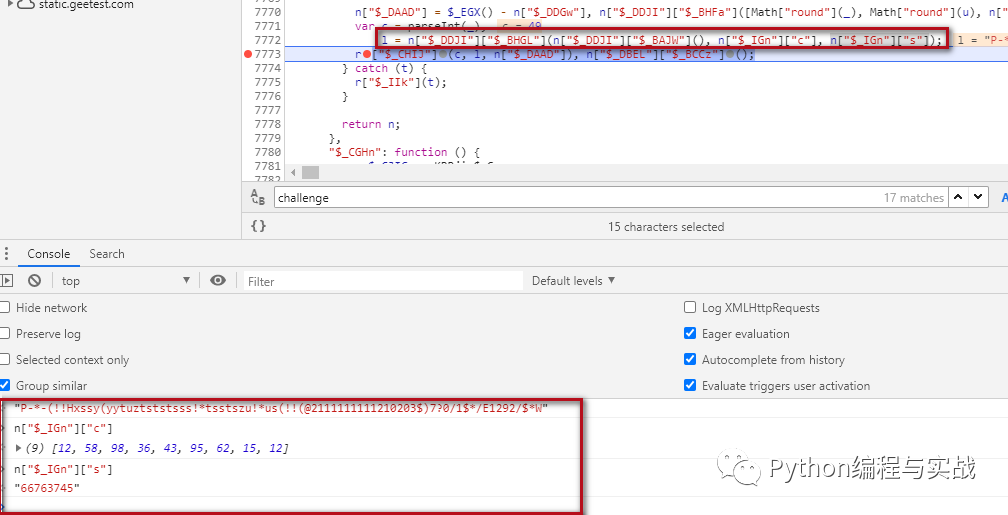Click line number 7776 gutter
Viewport: 1008px width, 515px height.
[x=267, y=96]
